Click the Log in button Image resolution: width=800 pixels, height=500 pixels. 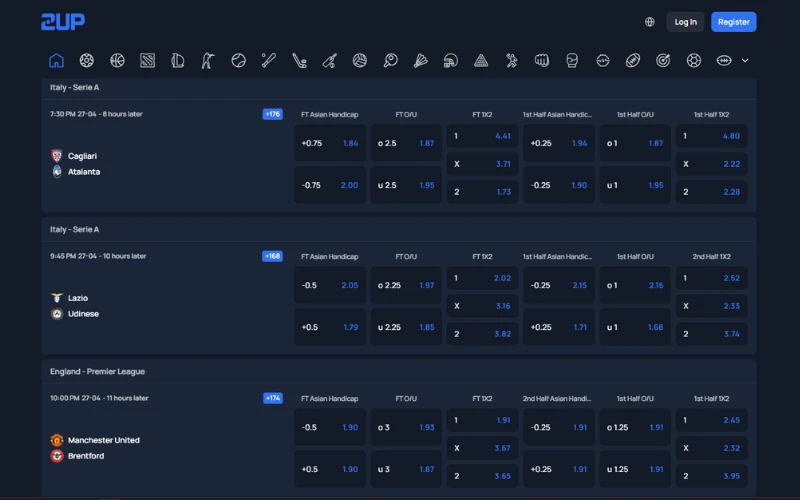685,22
